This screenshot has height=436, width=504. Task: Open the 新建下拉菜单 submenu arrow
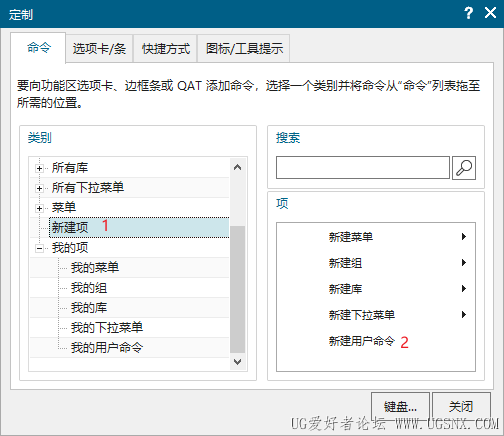coord(464,315)
